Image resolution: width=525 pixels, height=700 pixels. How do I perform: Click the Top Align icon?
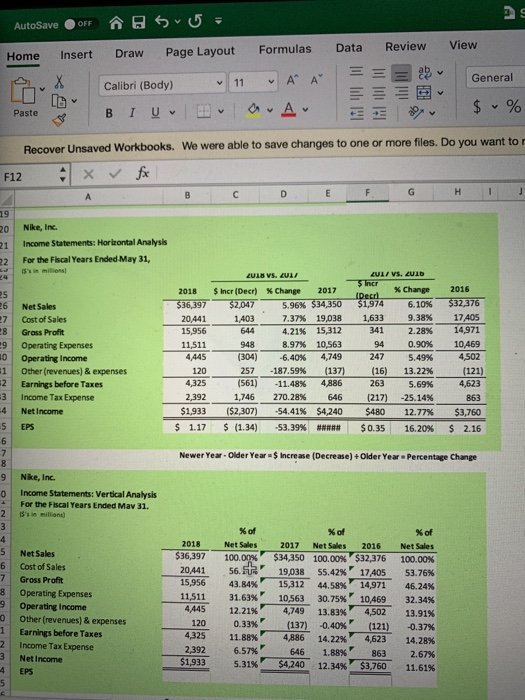pos(356,72)
